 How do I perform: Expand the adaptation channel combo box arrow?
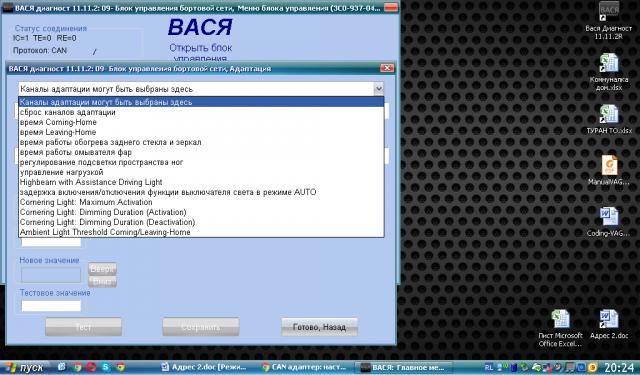[x=378, y=89]
